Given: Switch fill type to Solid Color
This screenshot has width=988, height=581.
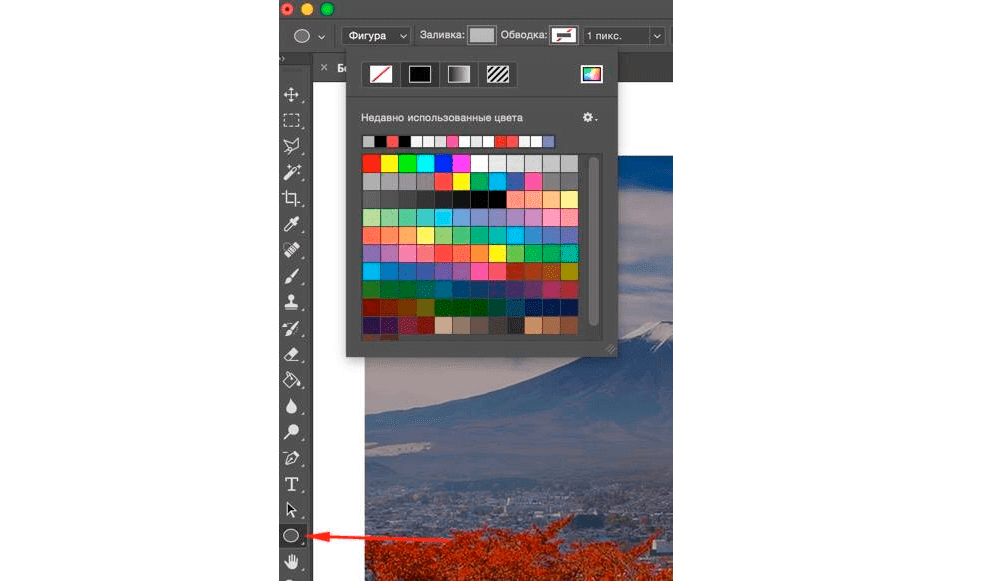Looking at the screenshot, I should coord(419,74).
